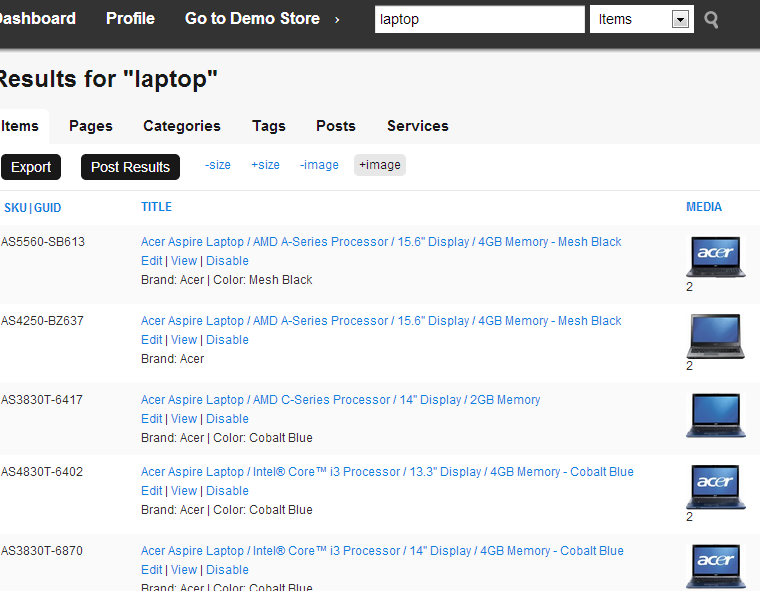Screen dimensions: 760x591
Task: Disable the AS5560-SB613 item
Action: pos(227,261)
